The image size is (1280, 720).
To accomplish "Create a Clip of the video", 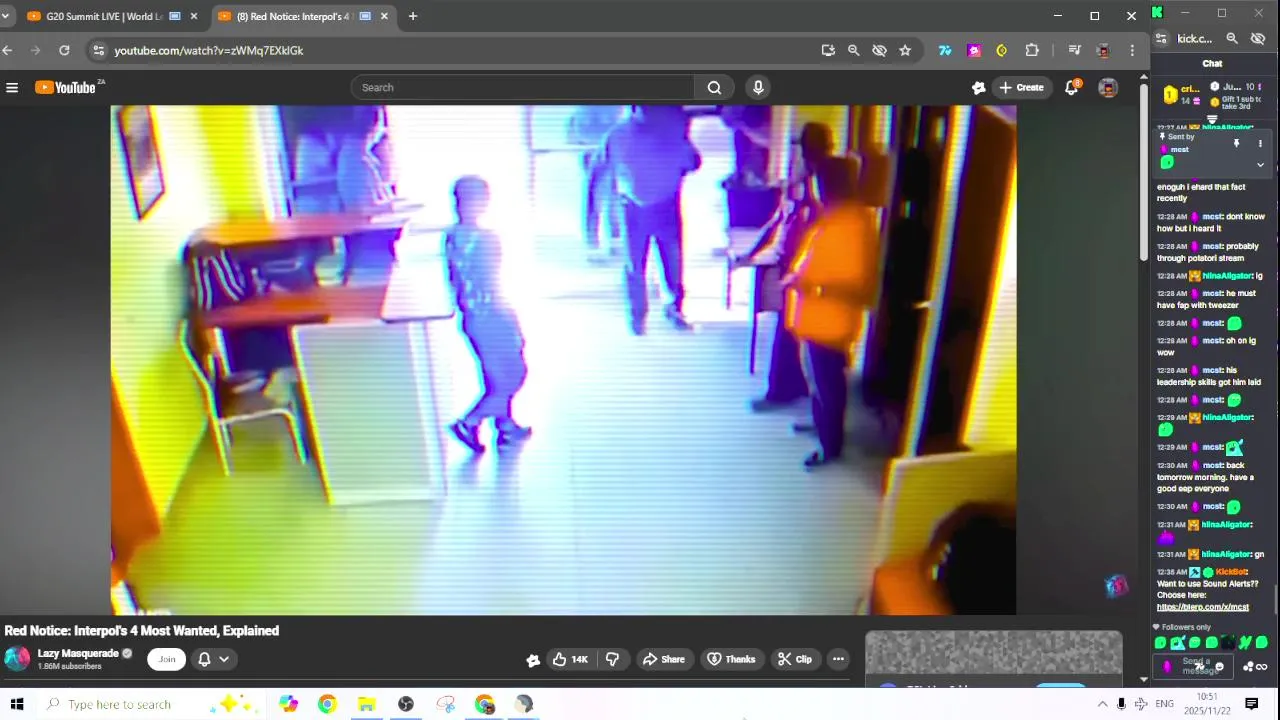I will [795, 659].
